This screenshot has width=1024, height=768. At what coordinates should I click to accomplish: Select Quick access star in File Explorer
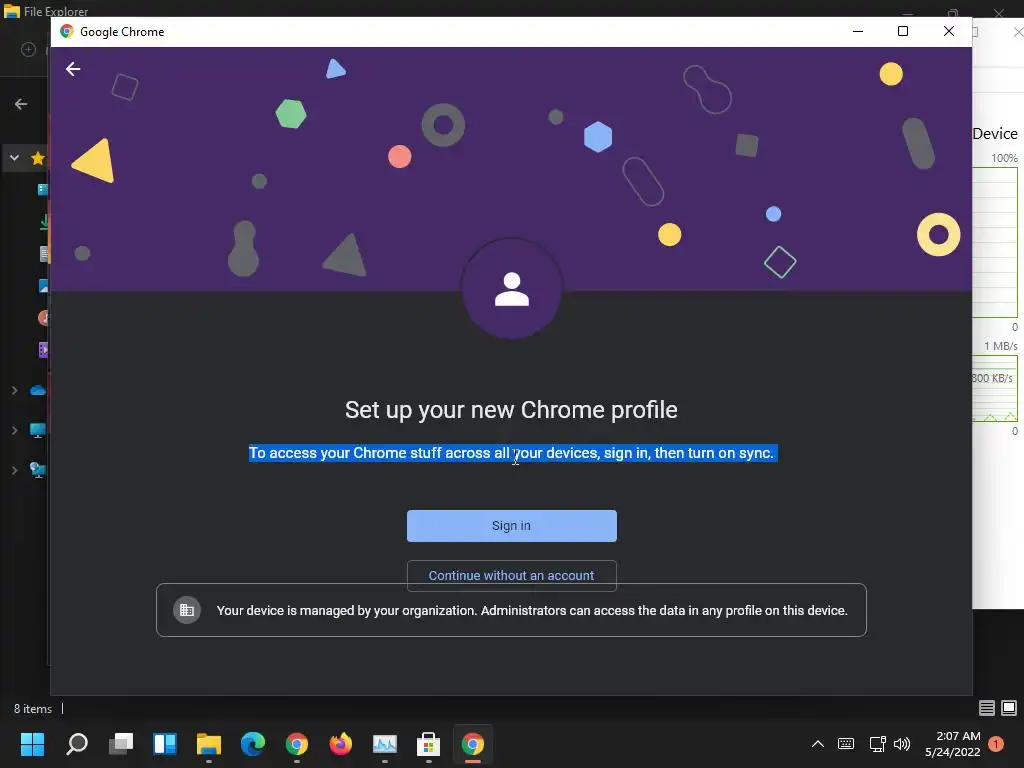coord(38,158)
